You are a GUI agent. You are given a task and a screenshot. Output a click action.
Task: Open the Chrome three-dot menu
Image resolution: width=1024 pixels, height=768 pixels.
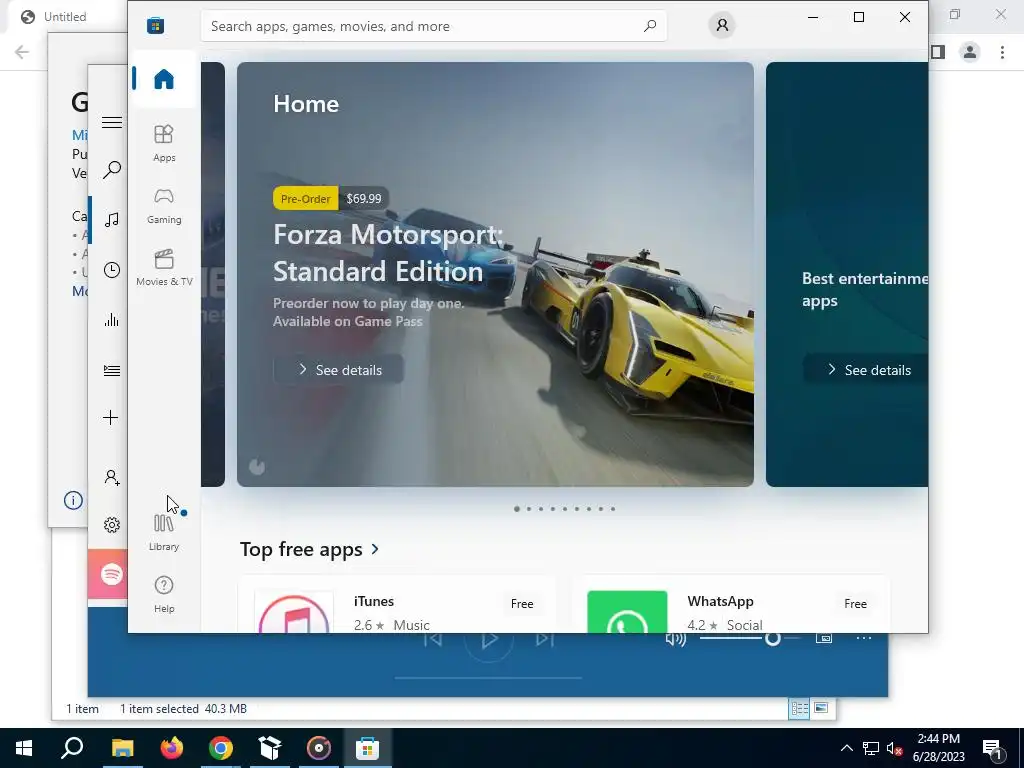pyautogui.click(x=1002, y=52)
